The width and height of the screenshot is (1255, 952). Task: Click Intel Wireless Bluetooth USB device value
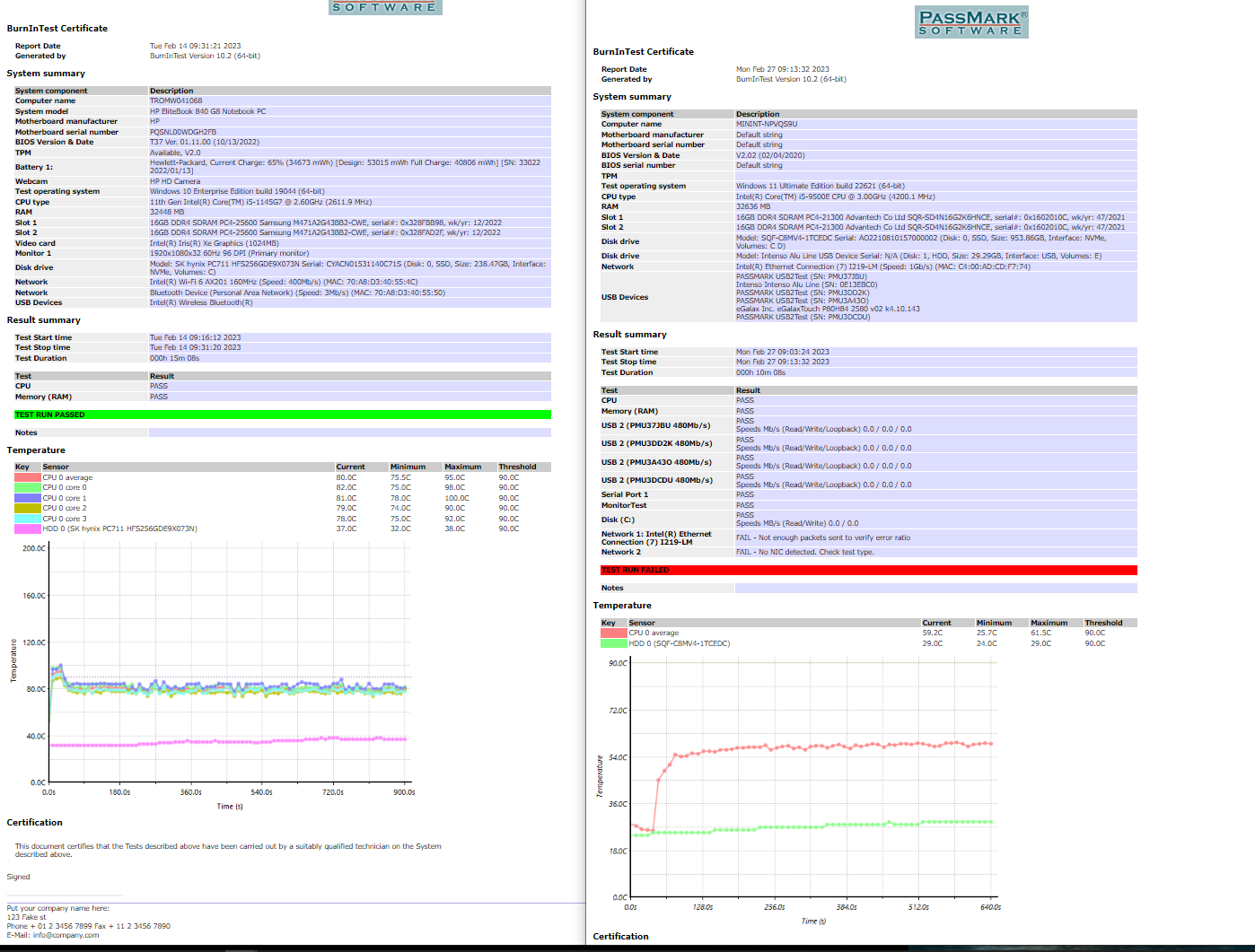click(x=201, y=302)
